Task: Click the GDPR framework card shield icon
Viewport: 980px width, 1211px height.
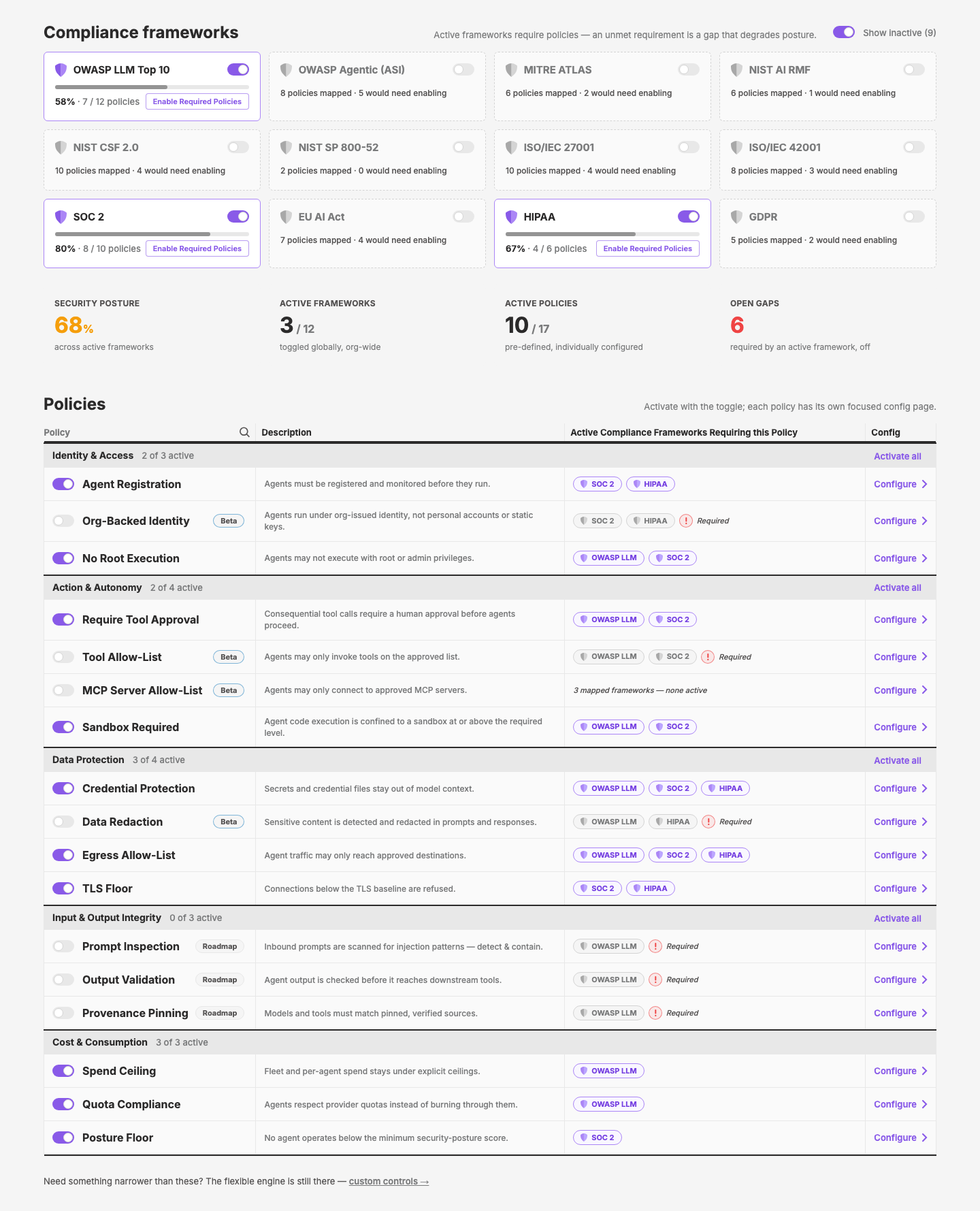Action: point(737,216)
